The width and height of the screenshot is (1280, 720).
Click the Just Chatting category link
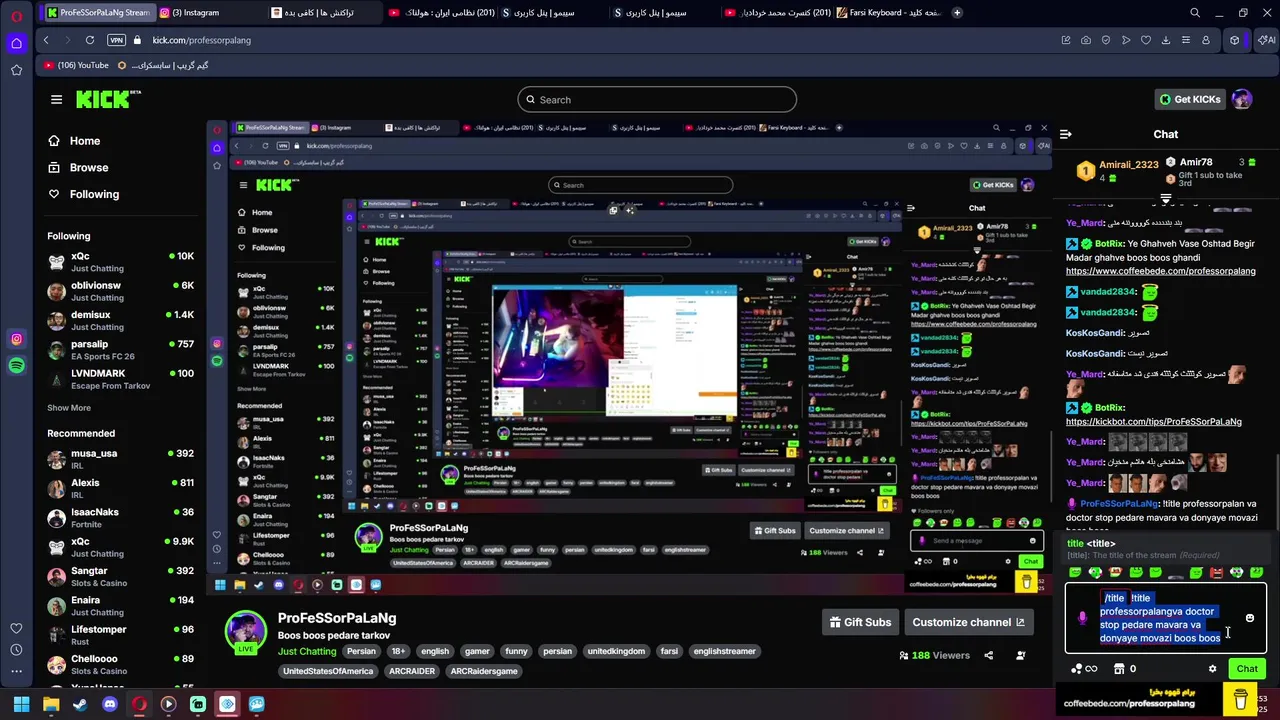(x=307, y=651)
